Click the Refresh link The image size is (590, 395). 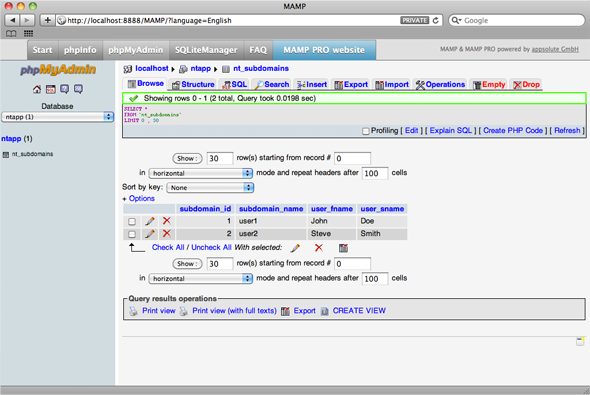567,131
